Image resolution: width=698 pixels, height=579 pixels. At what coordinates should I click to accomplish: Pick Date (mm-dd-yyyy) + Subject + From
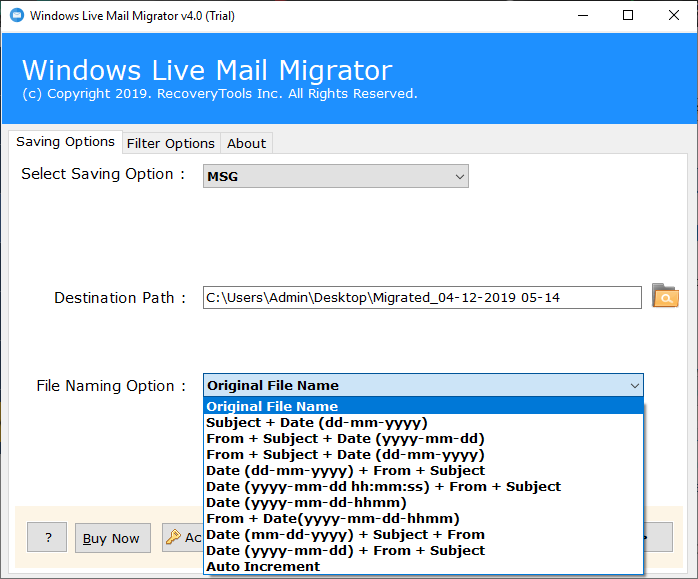423,534
